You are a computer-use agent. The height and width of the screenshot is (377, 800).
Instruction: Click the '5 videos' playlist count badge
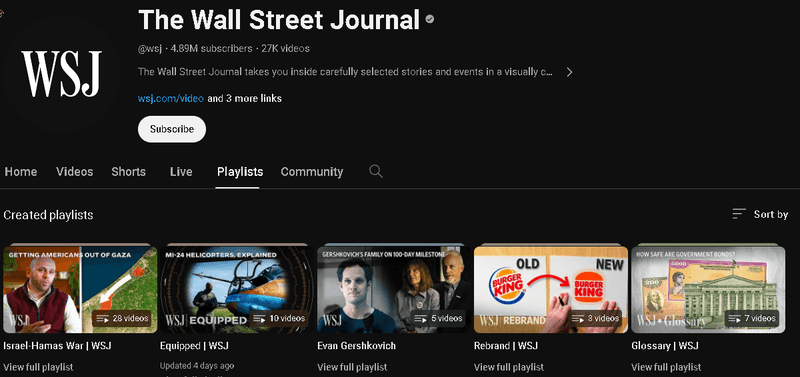pos(438,318)
